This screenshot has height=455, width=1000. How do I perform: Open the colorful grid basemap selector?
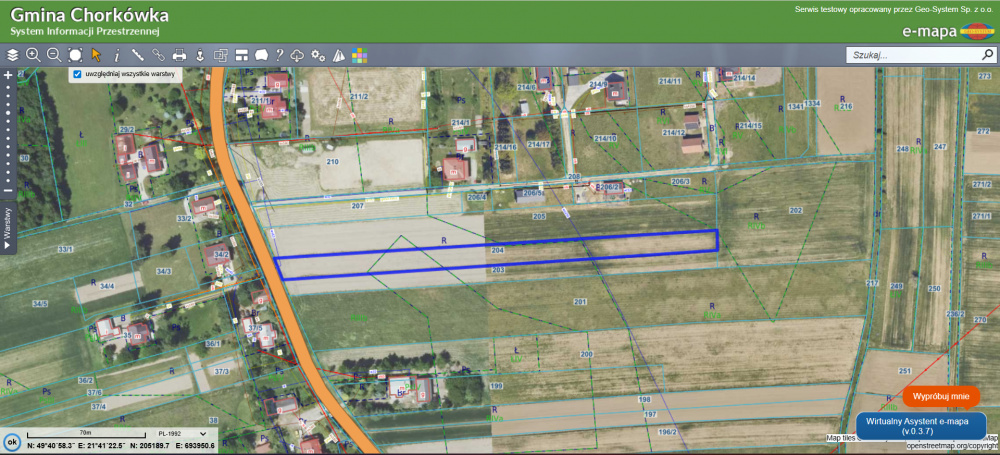point(359,55)
